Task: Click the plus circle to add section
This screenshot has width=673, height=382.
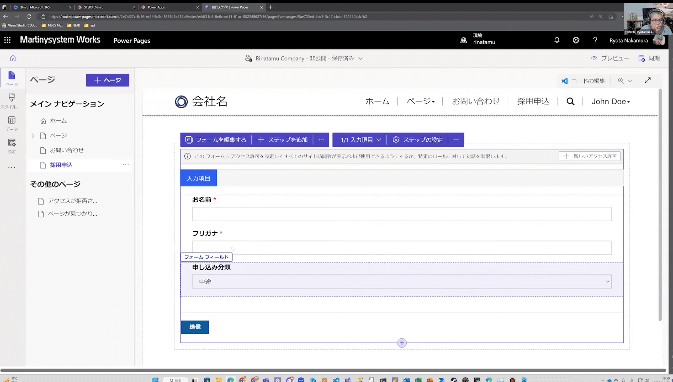Action: click(x=402, y=343)
